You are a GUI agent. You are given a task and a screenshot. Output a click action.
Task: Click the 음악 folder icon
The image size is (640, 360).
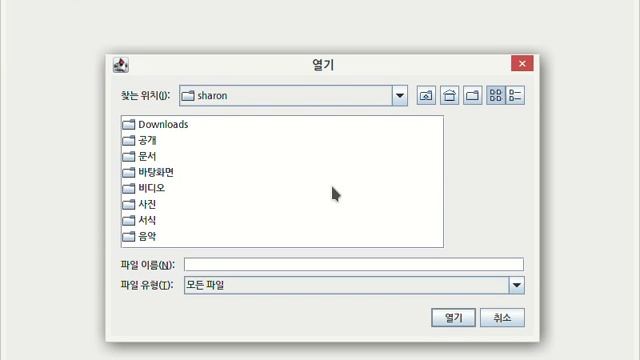point(129,236)
